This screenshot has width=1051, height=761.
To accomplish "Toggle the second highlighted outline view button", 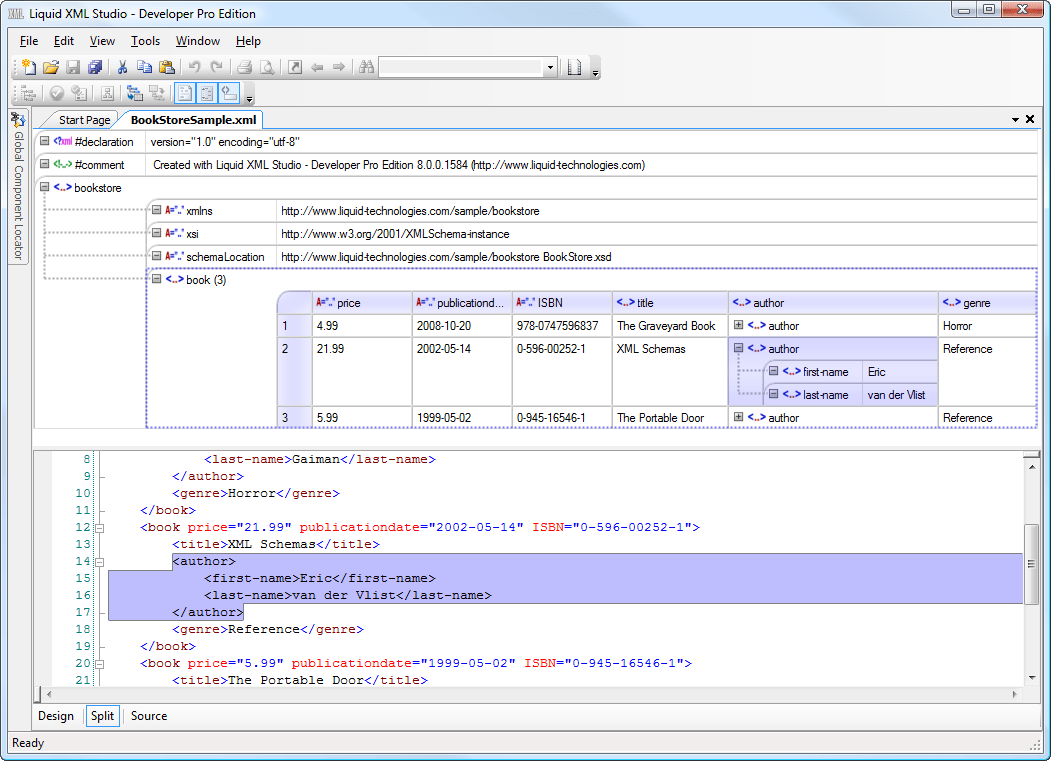I will coord(207,93).
